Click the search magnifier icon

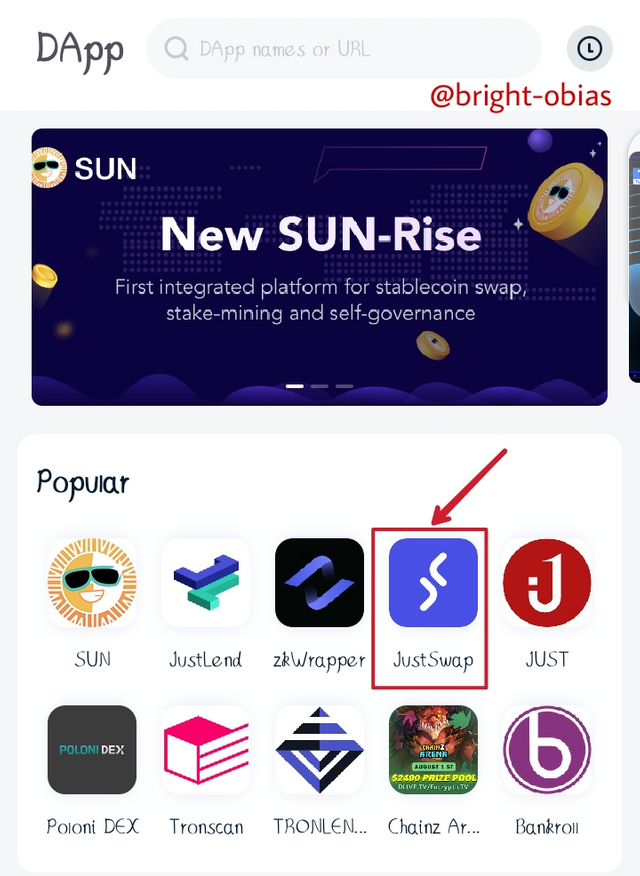[176, 49]
